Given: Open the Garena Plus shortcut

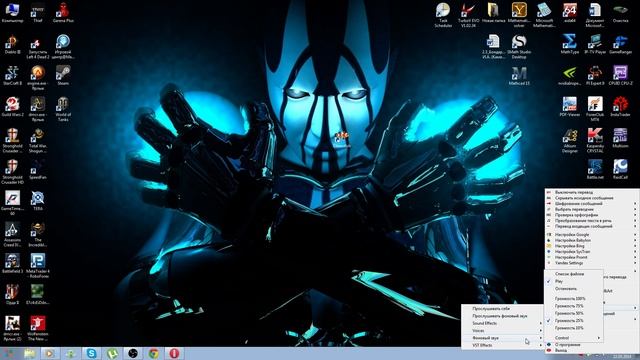Looking at the screenshot, I should tap(63, 12).
